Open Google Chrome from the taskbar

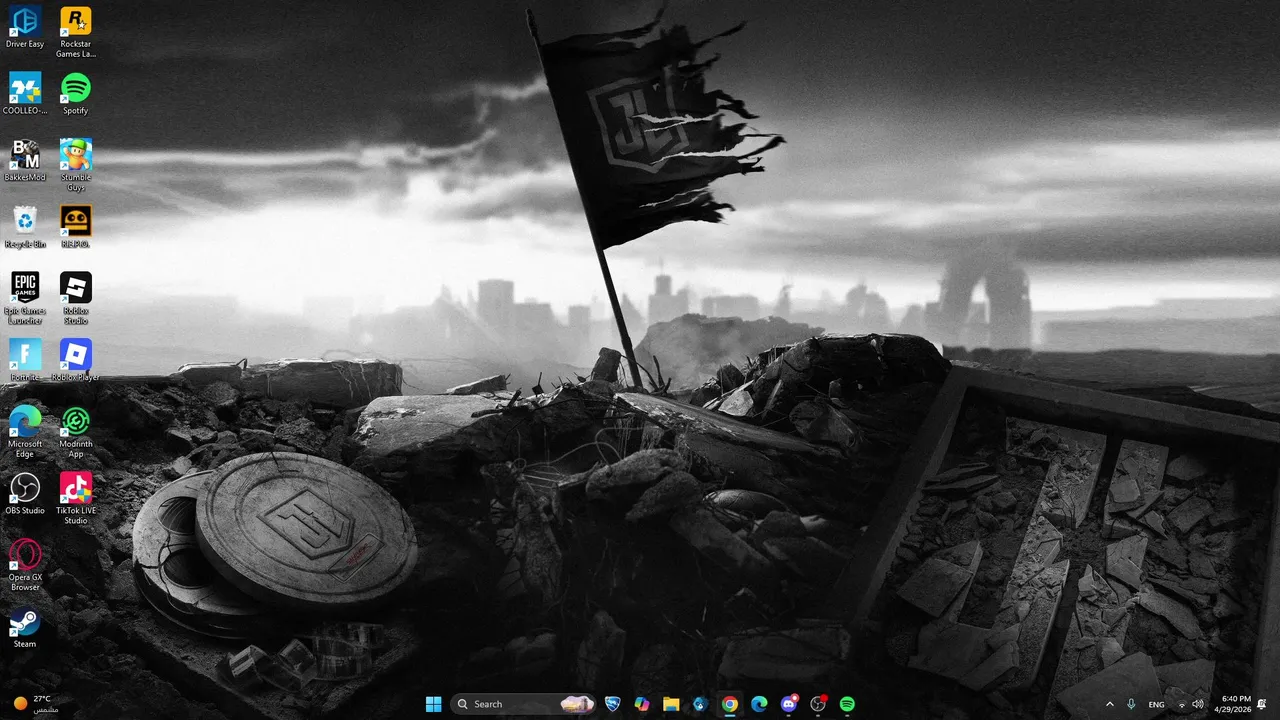point(730,704)
